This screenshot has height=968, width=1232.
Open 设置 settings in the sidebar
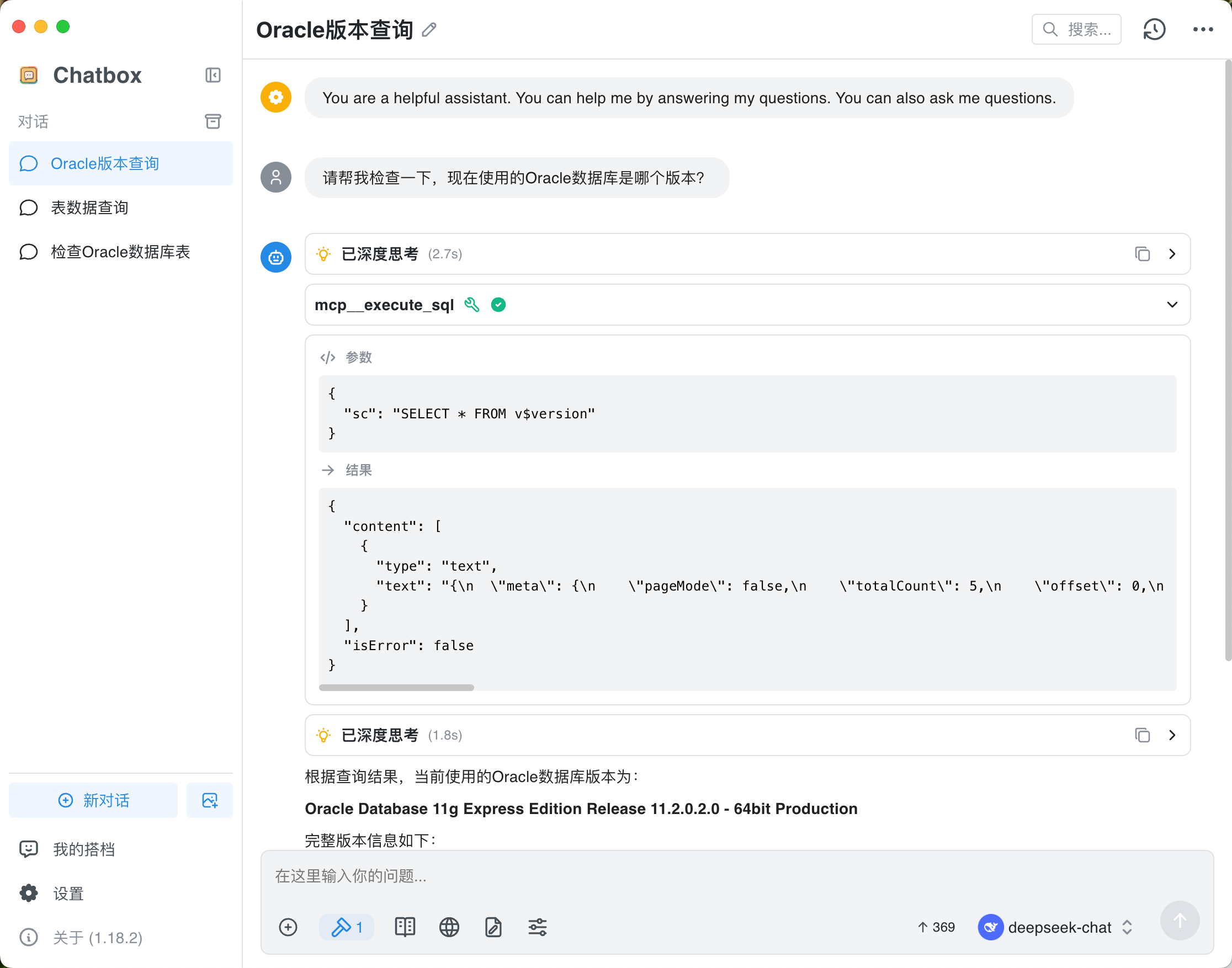click(x=121, y=893)
